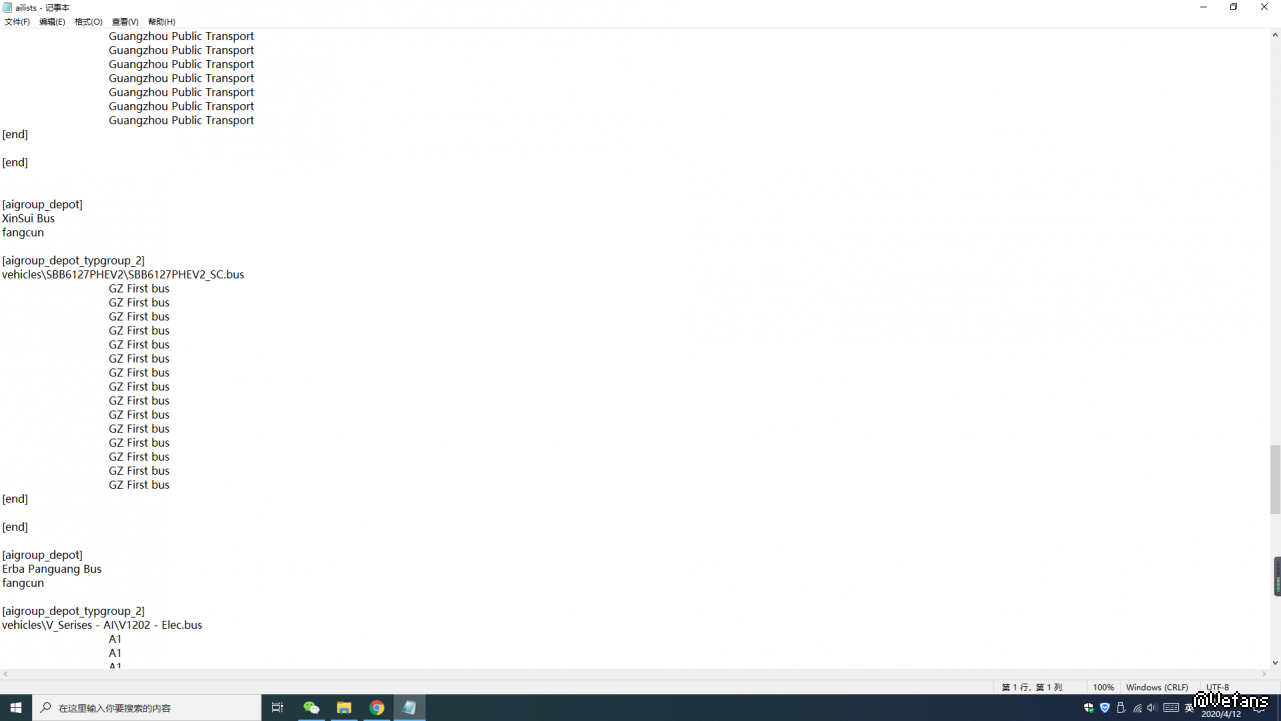This screenshot has width=1281, height=721.
Task: Minimize the Notepad window
Action: click(1203, 7)
